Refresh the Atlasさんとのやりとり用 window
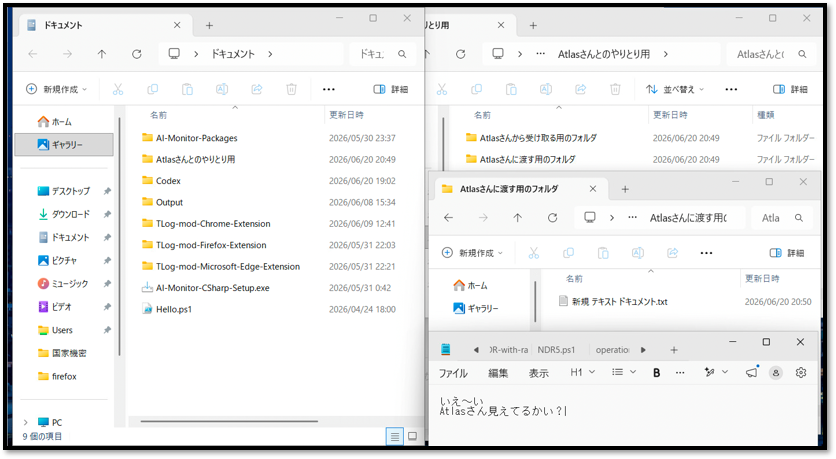The image size is (836, 459). 461,54
